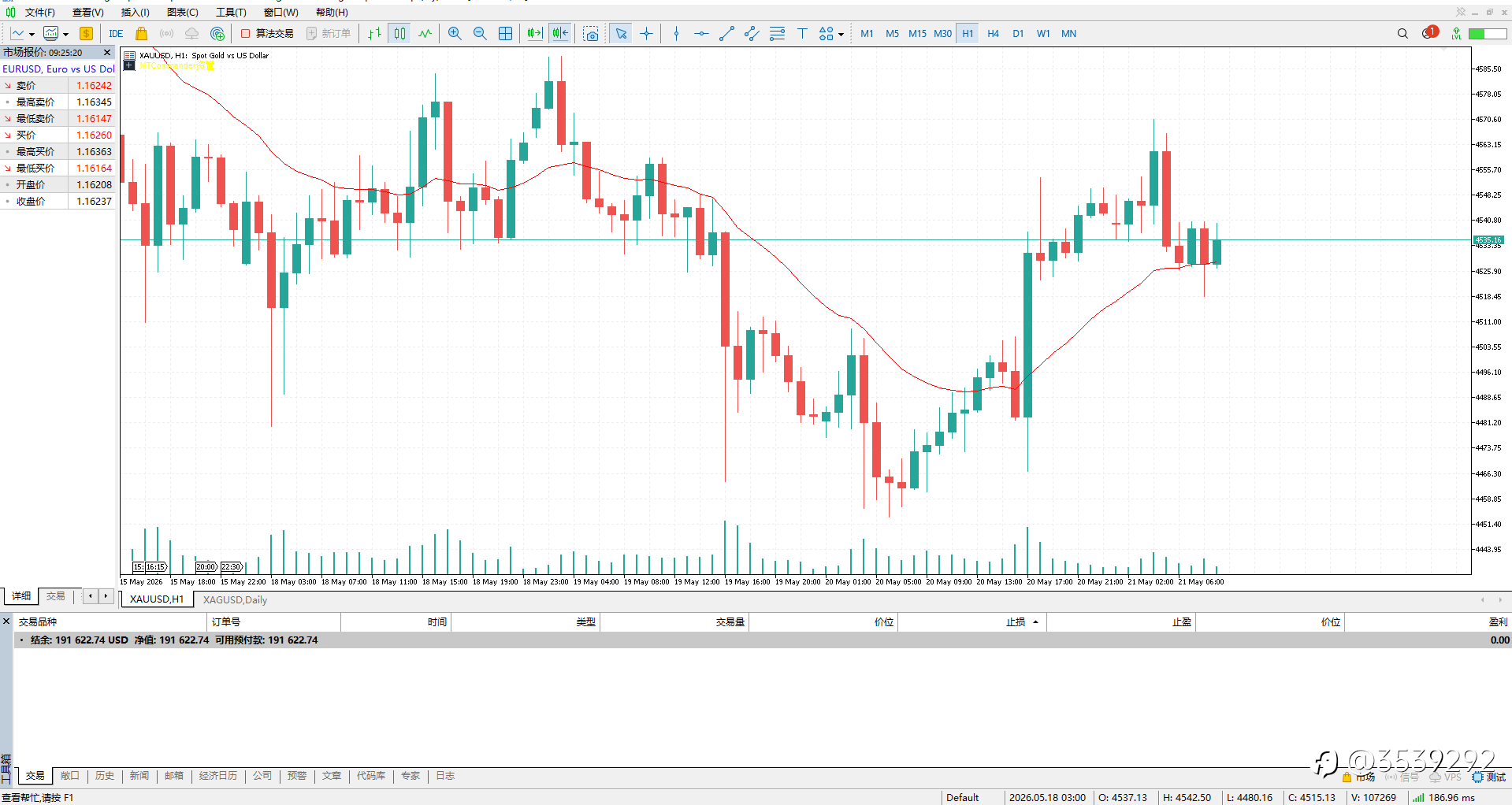The image size is (1512, 805).
Task: Click the zoom in magnifier icon
Action: pyautogui.click(x=455, y=33)
